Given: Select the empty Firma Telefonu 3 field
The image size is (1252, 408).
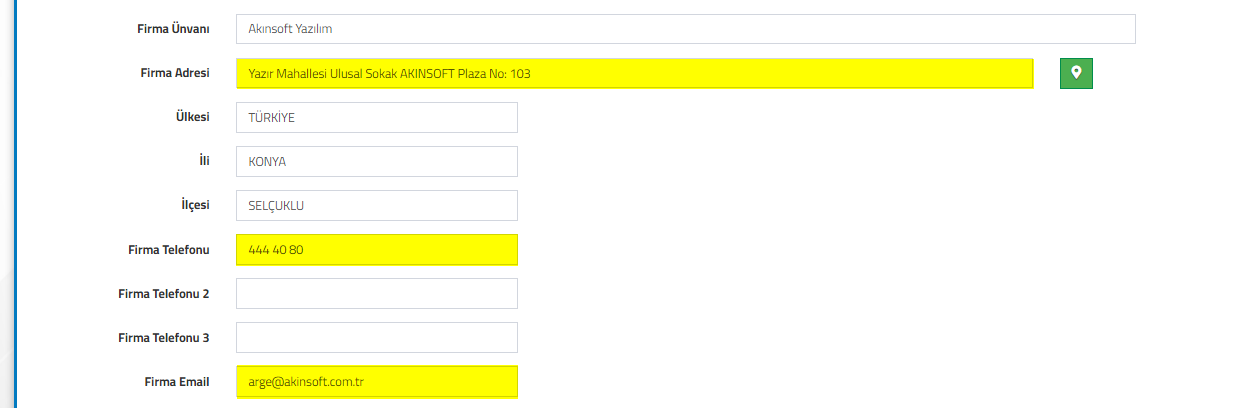Looking at the screenshot, I should click(x=377, y=337).
